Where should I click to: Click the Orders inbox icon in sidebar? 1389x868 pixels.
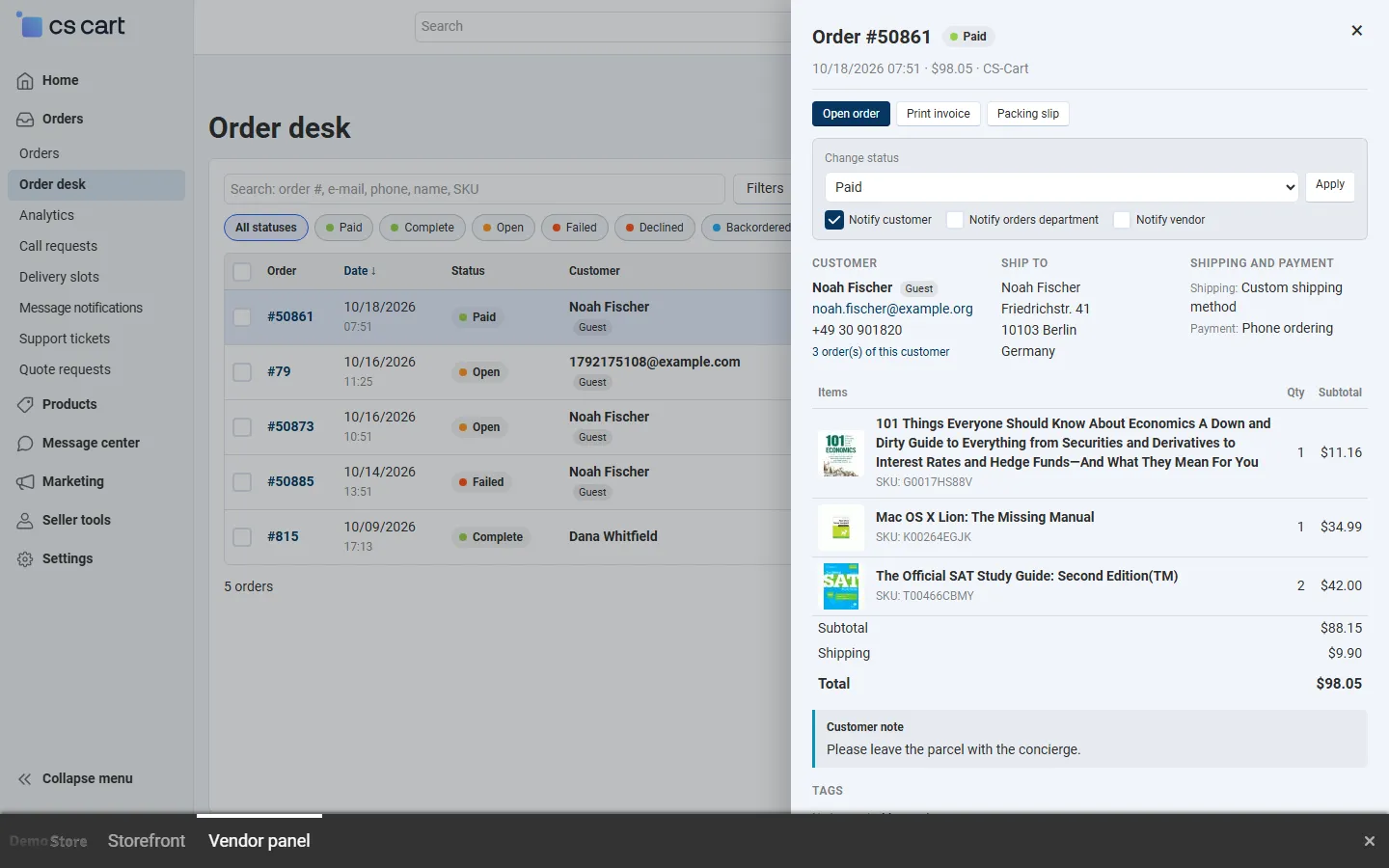click(25, 120)
